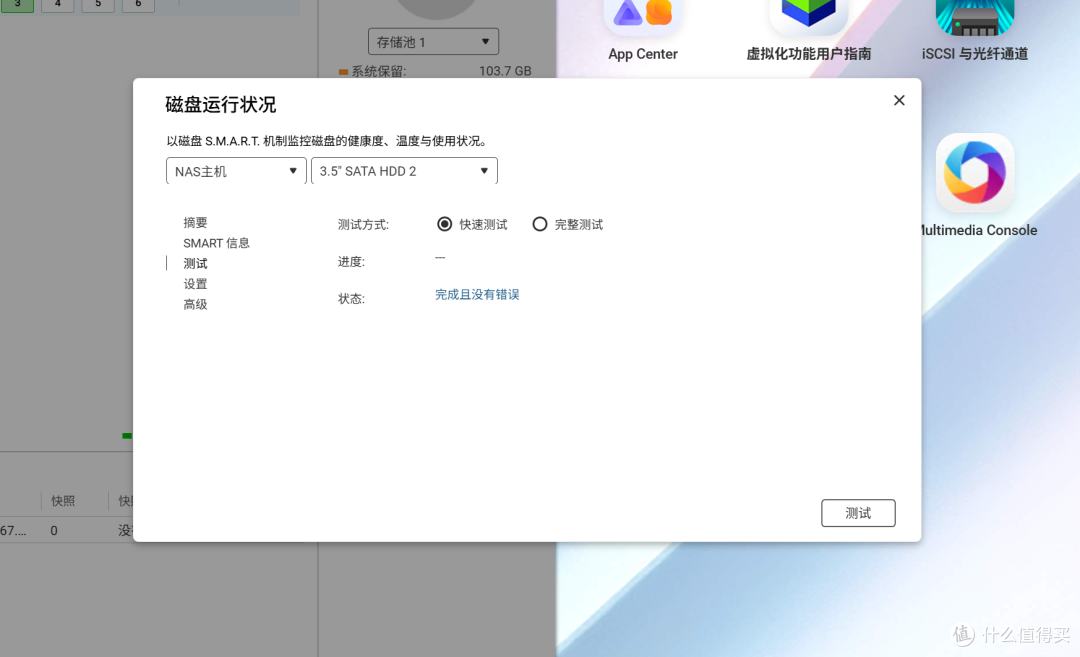The image size is (1080, 657).
Task: Open Multimedia Console desktop icon
Action: (x=975, y=172)
